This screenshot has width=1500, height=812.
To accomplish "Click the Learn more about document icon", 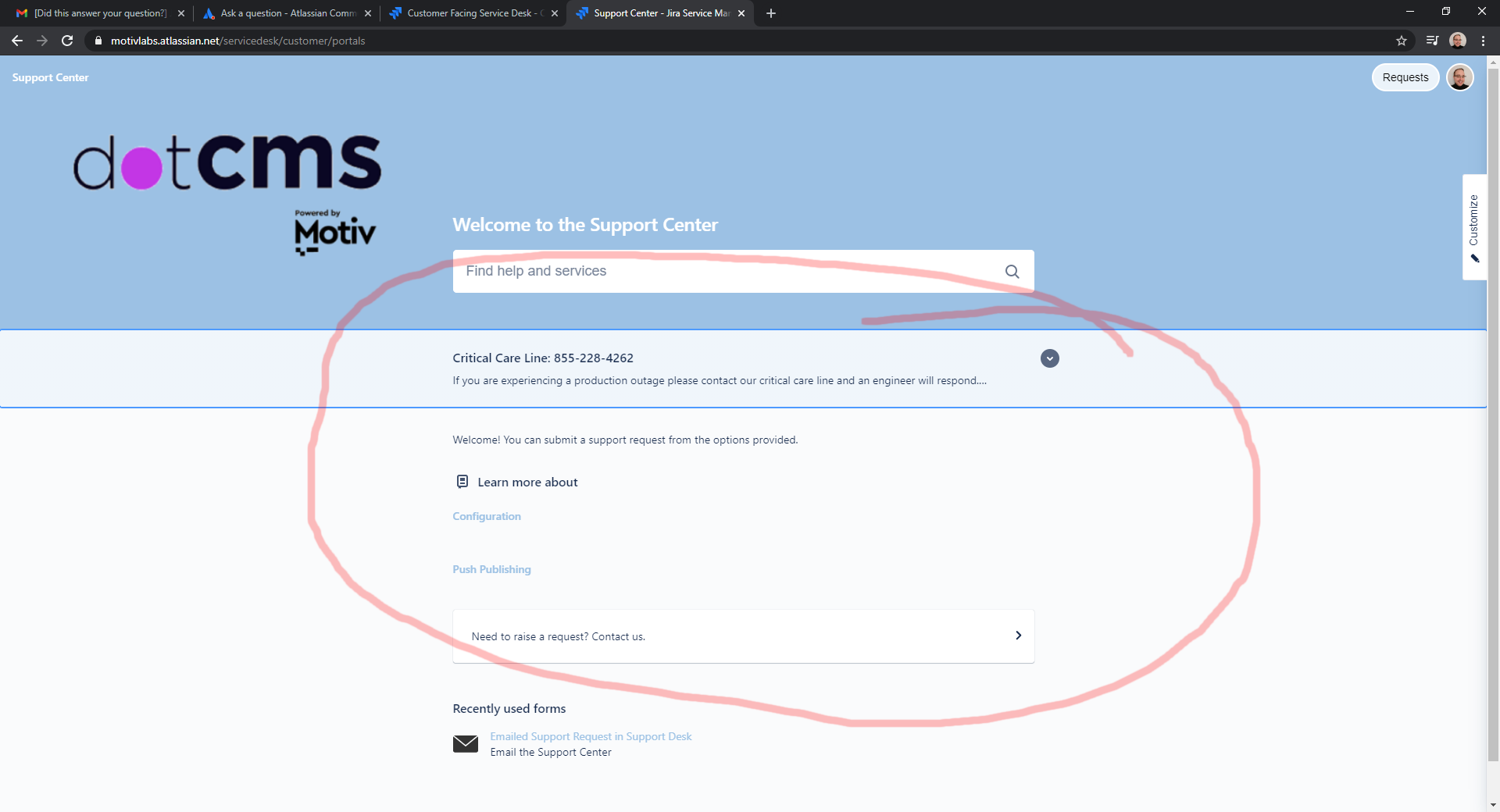I will [x=462, y=482].
